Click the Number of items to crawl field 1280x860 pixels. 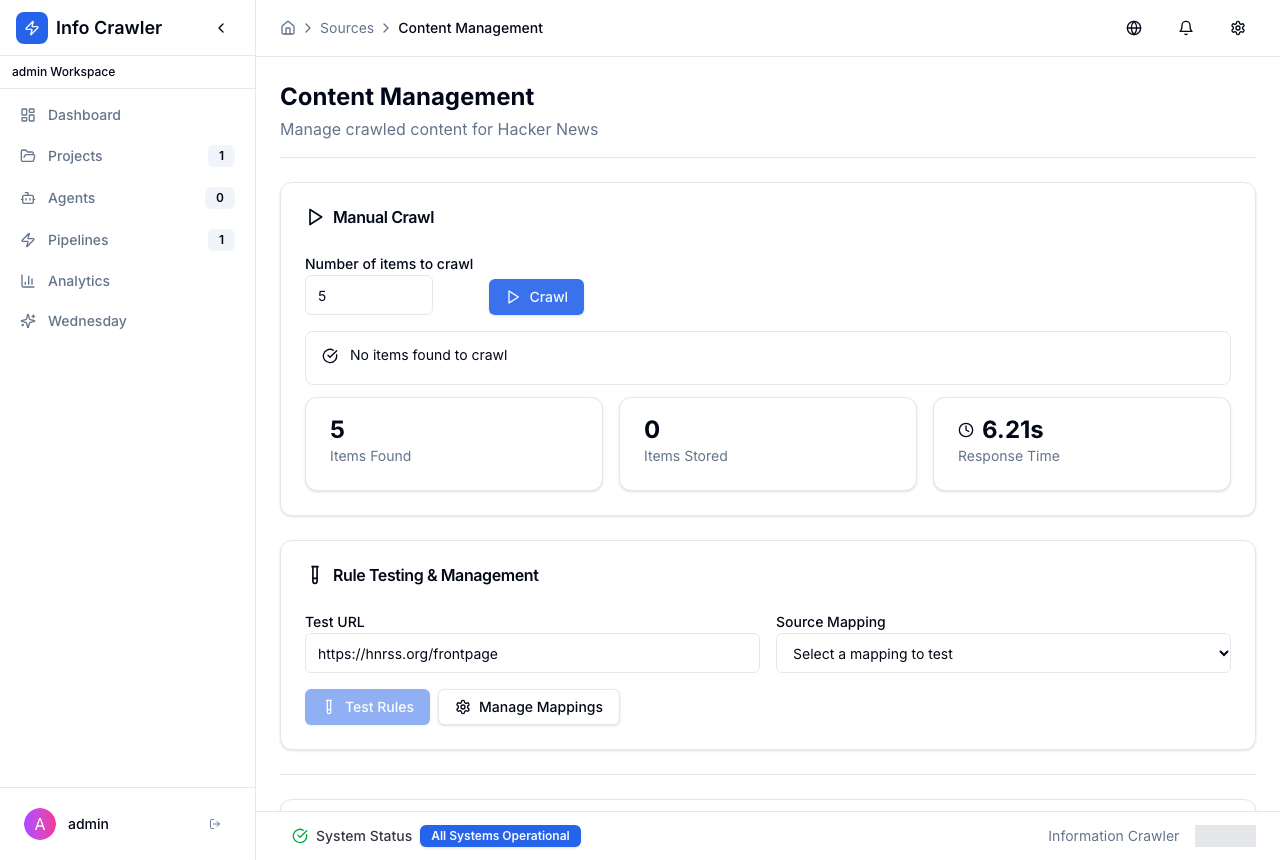369,296
